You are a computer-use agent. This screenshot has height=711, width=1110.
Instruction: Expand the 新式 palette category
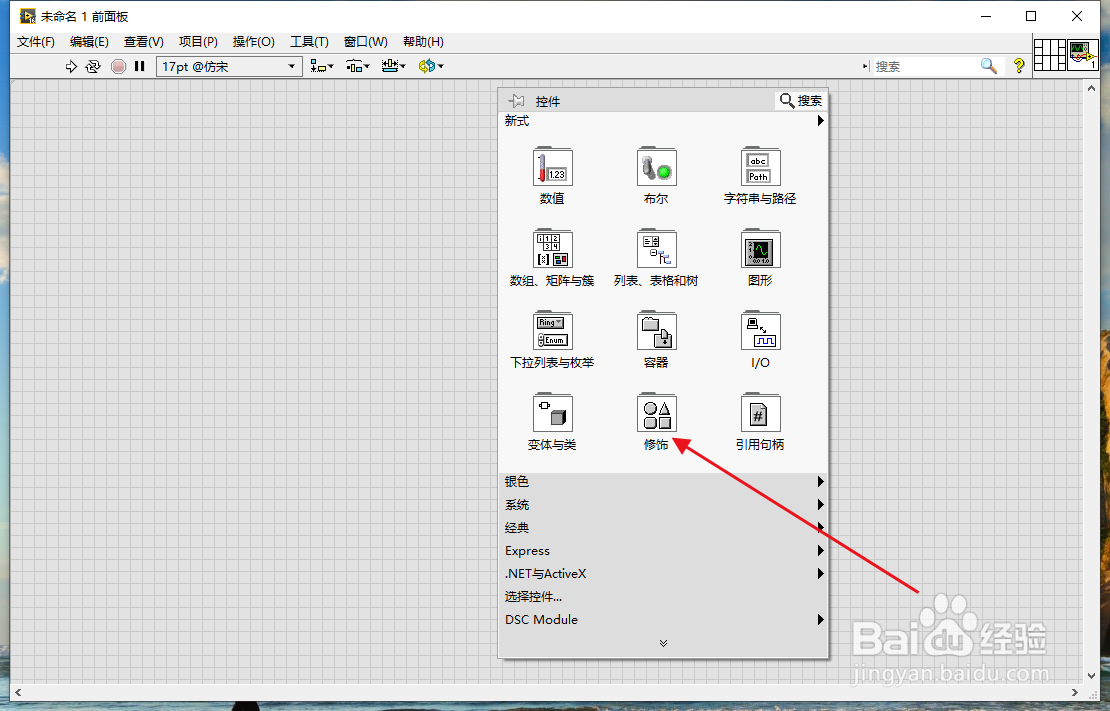click(x=663, y=121)
